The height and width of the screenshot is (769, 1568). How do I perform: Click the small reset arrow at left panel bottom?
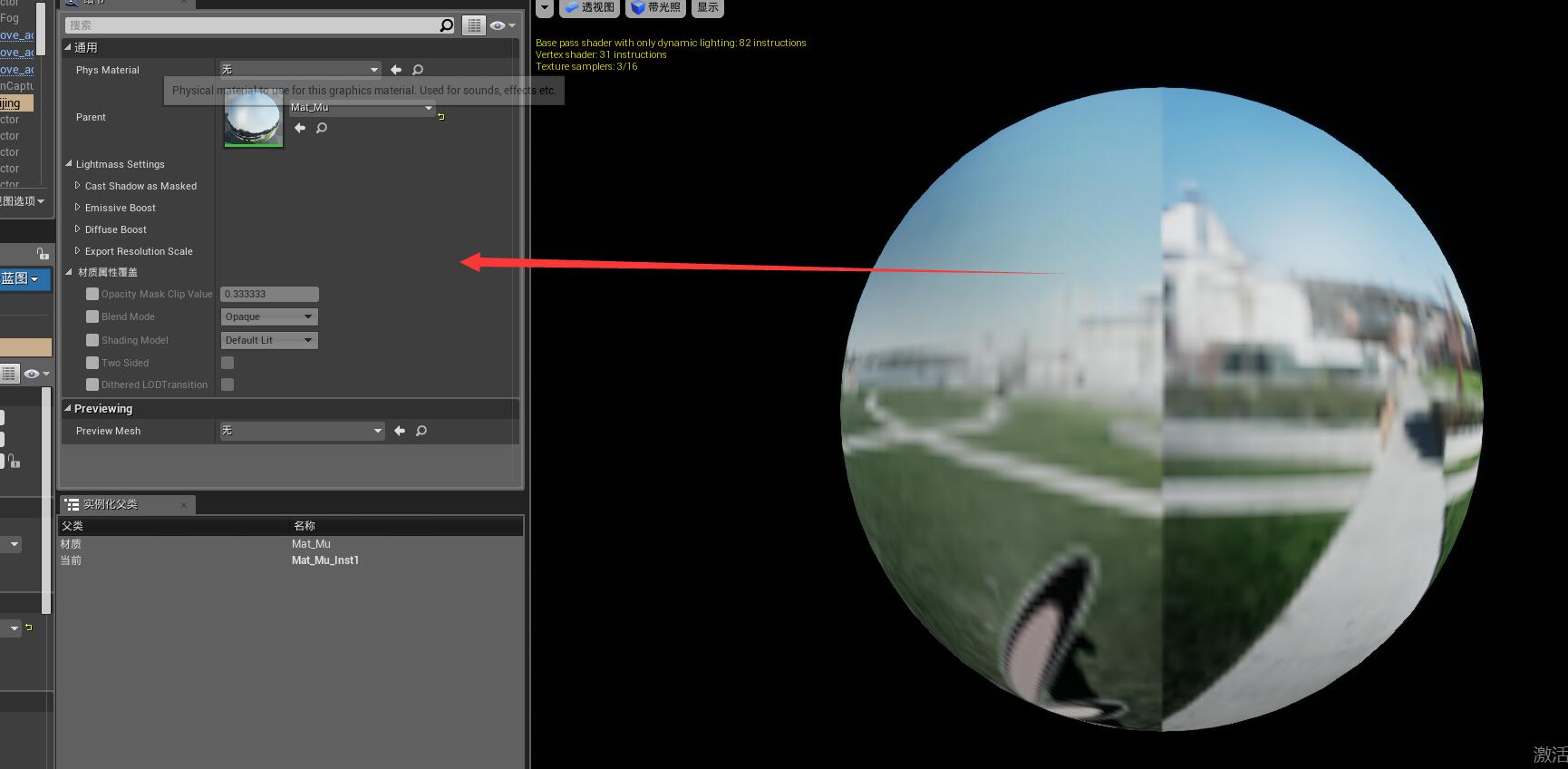(29, 627)
